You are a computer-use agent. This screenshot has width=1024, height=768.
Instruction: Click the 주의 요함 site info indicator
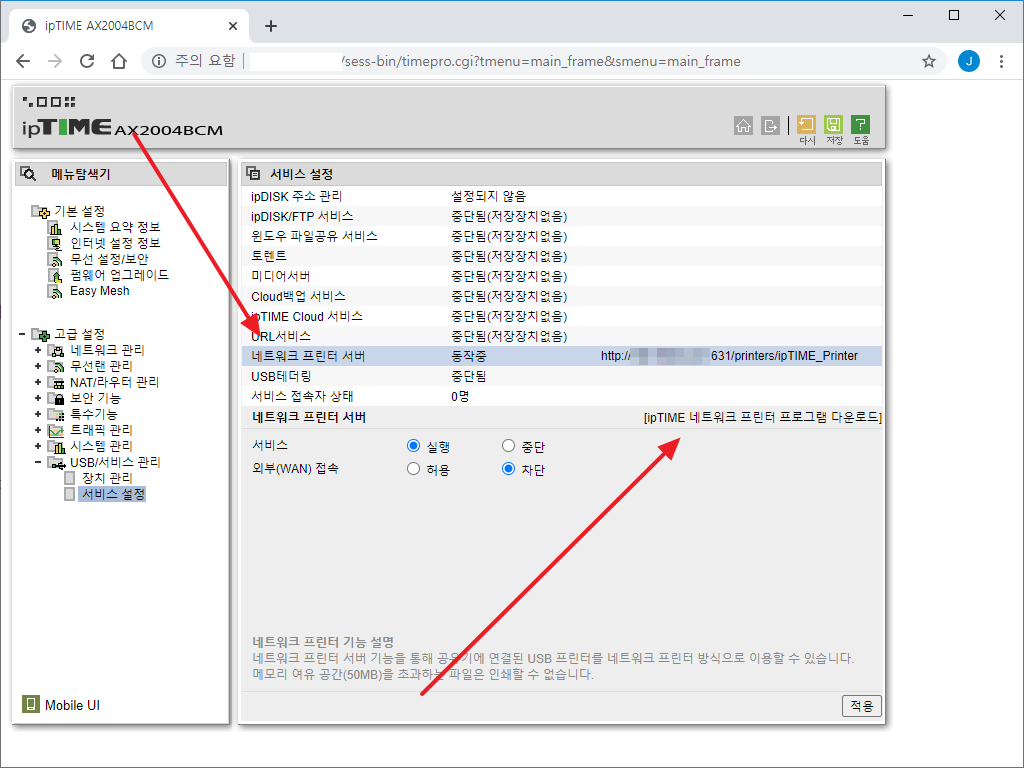[194, 61]
